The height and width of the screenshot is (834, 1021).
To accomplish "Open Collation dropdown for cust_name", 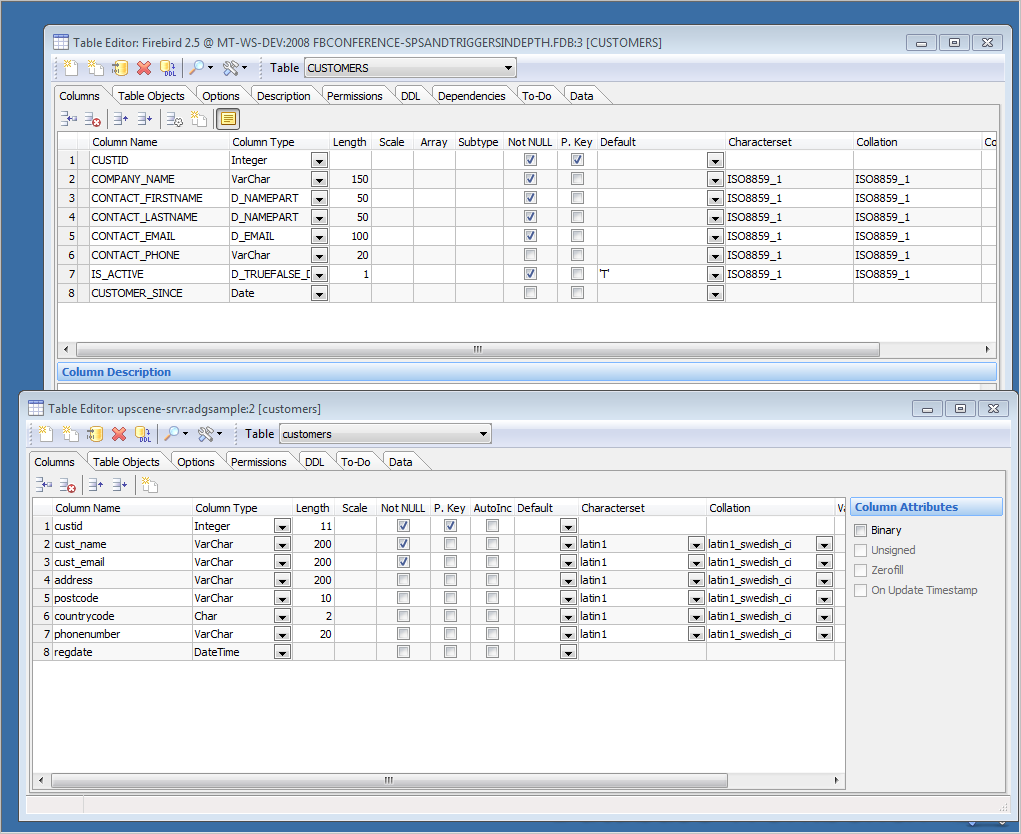I will [822, 543].
